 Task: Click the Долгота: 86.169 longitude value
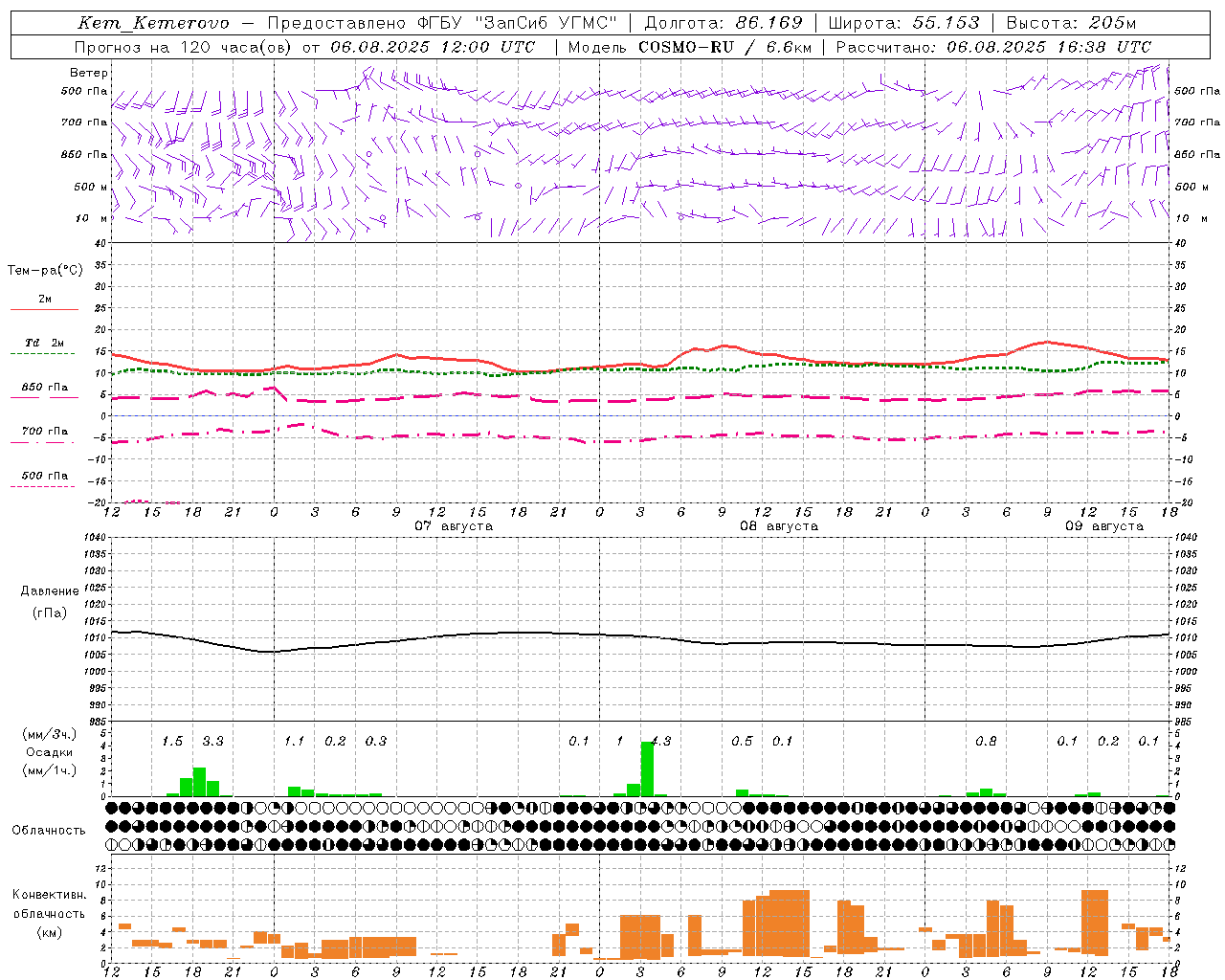tap(724, 23)
